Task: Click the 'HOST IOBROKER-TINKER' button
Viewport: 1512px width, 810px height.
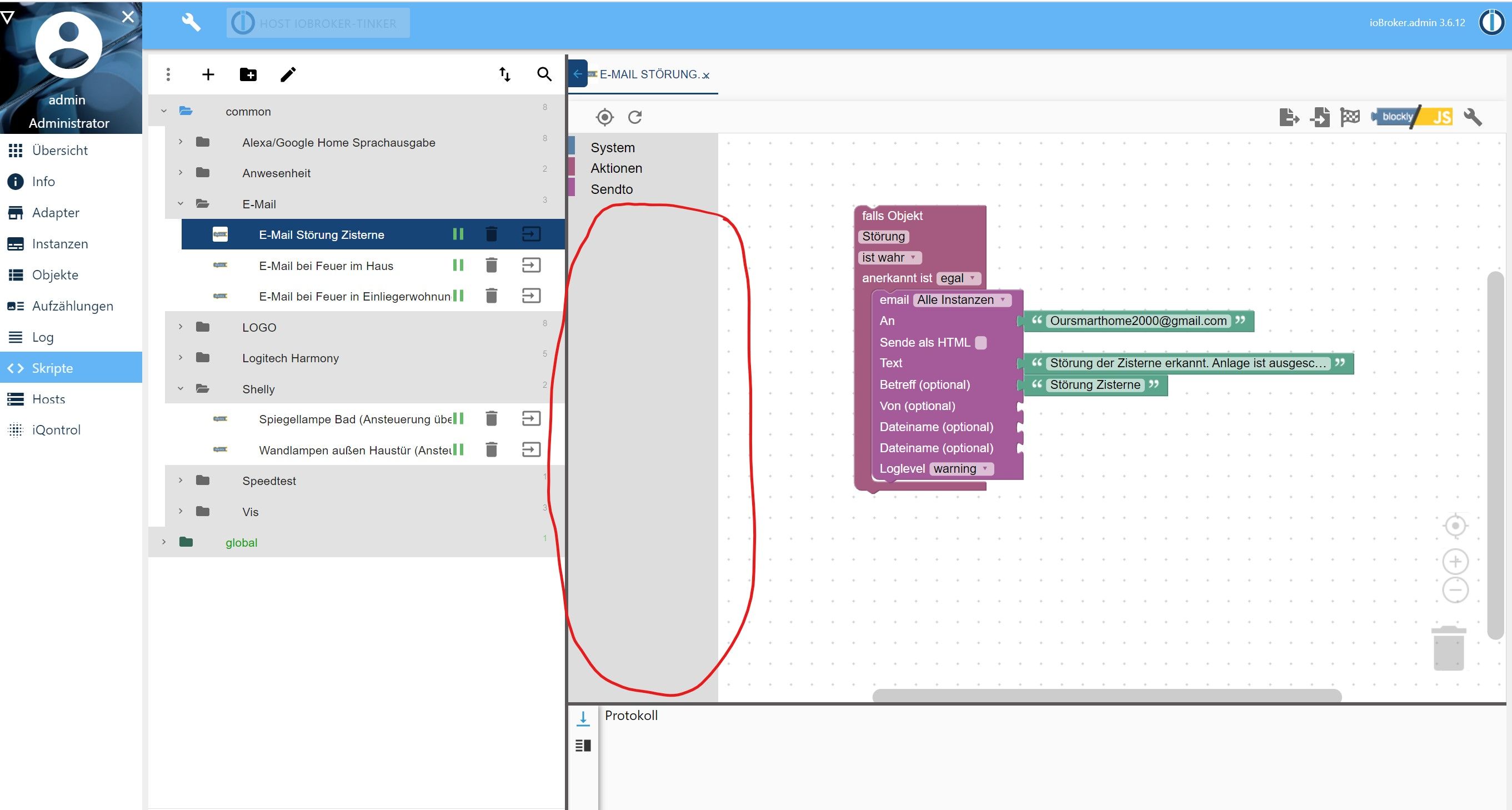Action: click(318, 23)
